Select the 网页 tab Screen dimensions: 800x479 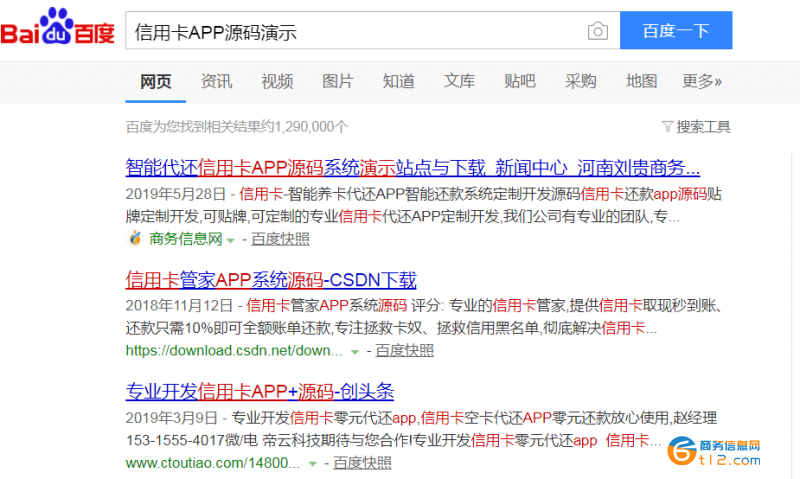(156, 81)
